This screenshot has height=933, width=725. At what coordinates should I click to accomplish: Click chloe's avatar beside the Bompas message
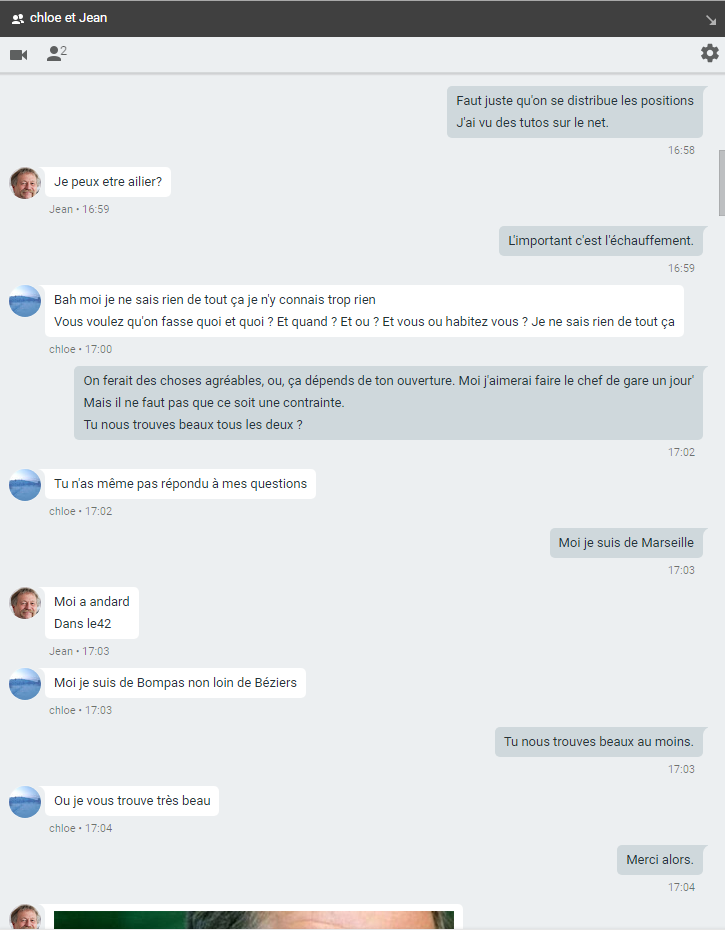pos(25,684)
